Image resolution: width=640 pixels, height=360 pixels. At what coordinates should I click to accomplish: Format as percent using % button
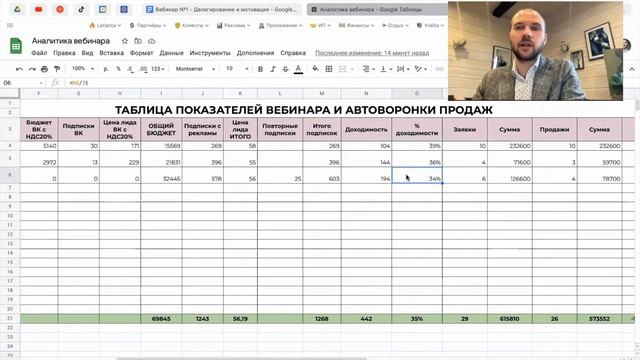[118, 69]
